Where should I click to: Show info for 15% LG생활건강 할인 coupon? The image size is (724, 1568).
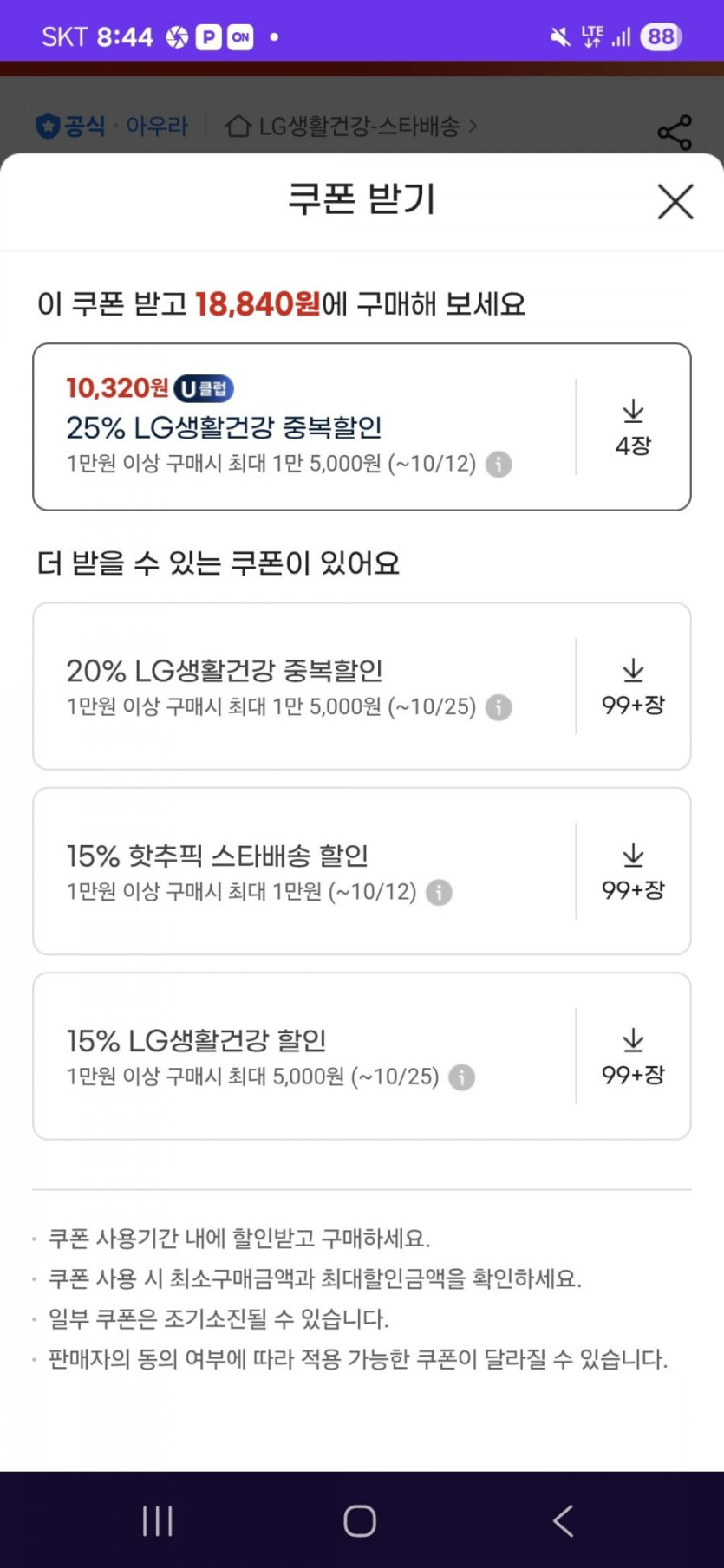(461, 1077)
